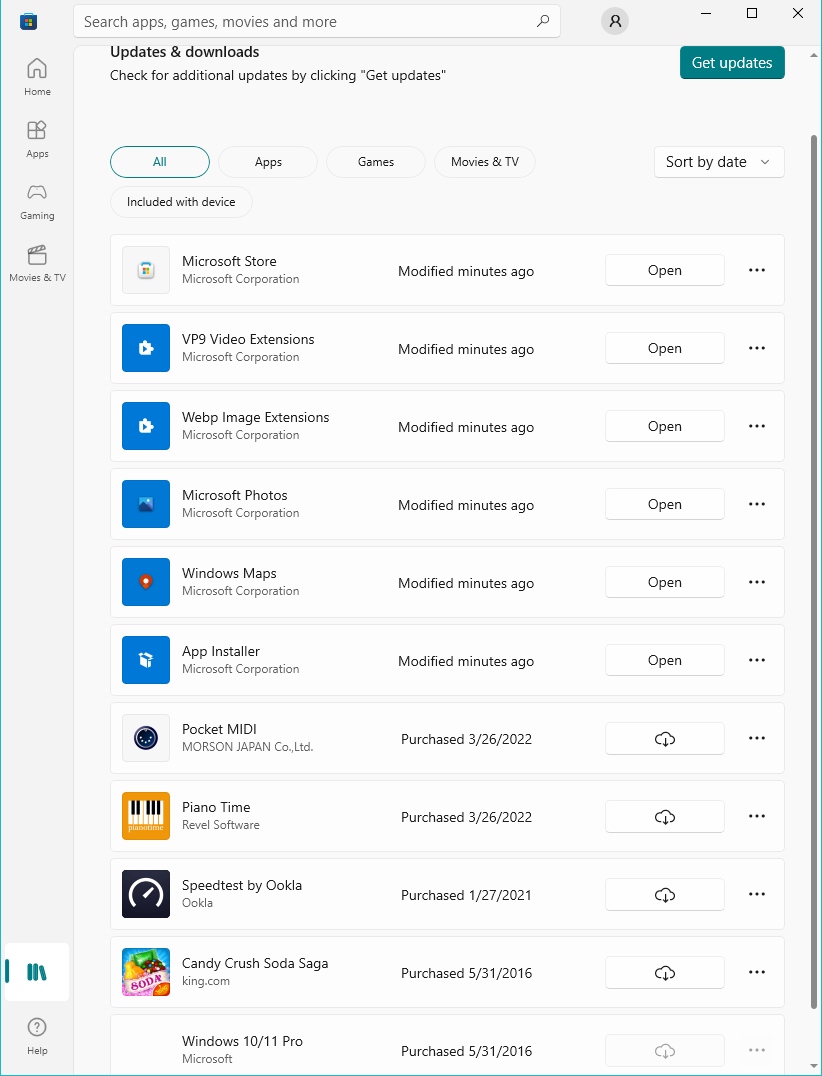The height and width of the screenshot is (1076, 822).
Task: Open Help from the sidebar
Action: (37, 1036)
